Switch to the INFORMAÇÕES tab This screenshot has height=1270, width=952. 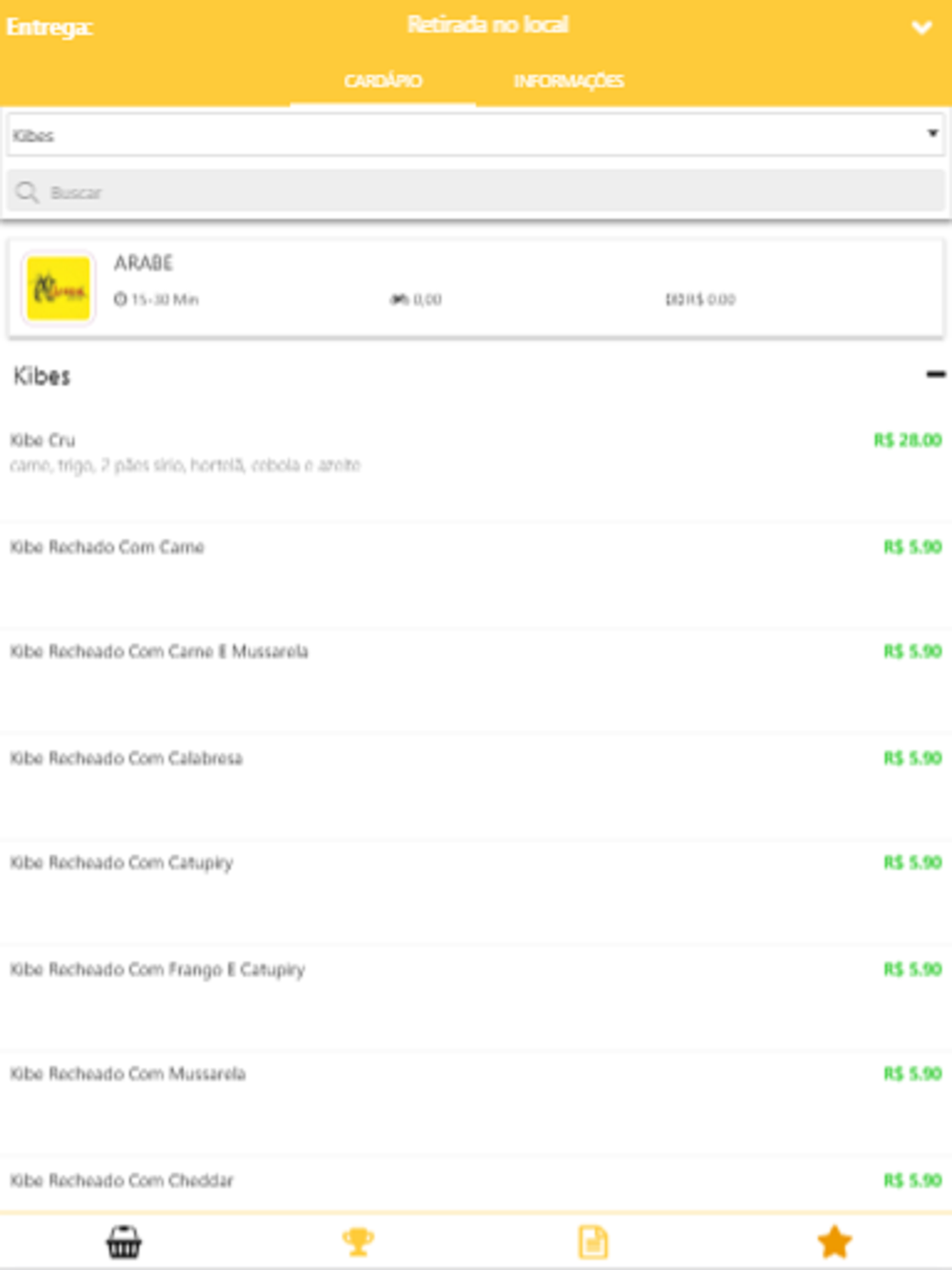pos(569,81)
